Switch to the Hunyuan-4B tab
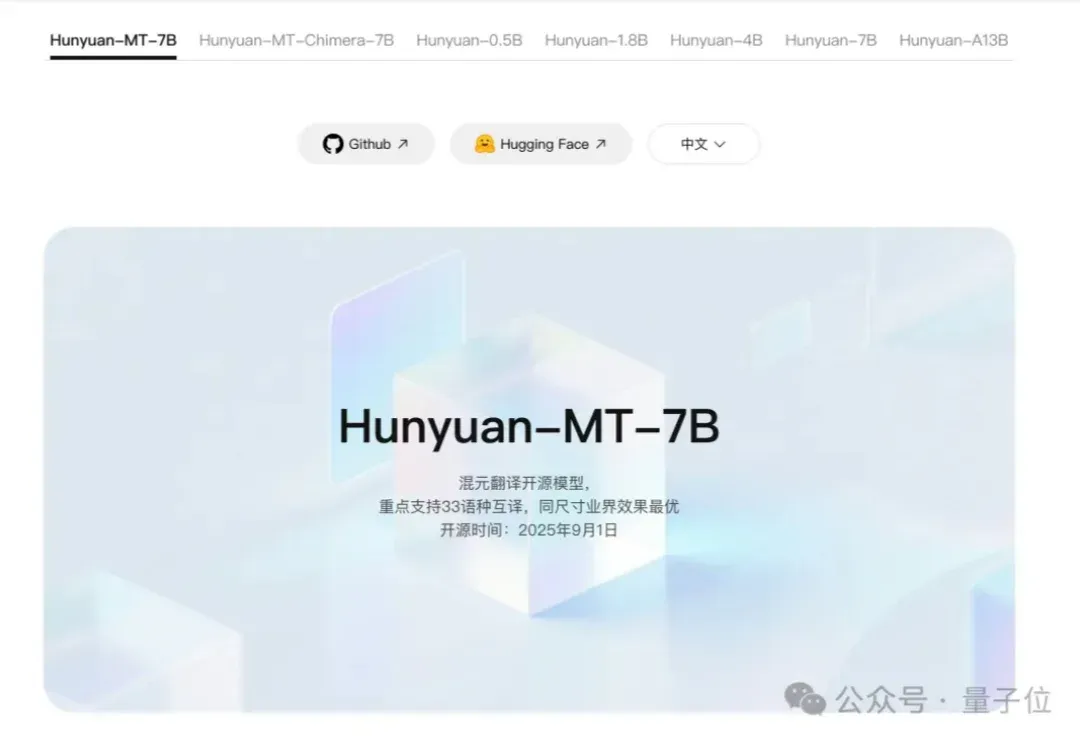 click(716, 41)
